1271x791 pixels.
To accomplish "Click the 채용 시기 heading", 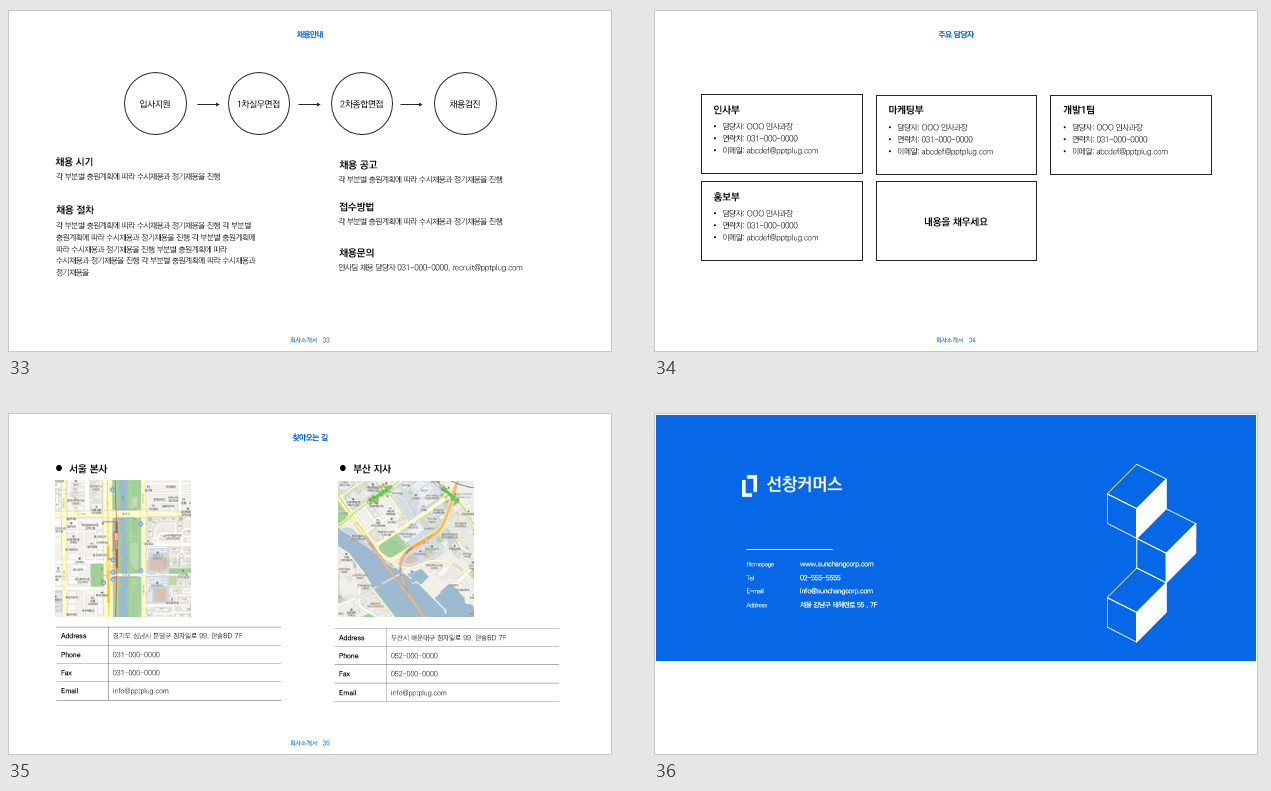I will pyautogui.click(x=75, y=161).
